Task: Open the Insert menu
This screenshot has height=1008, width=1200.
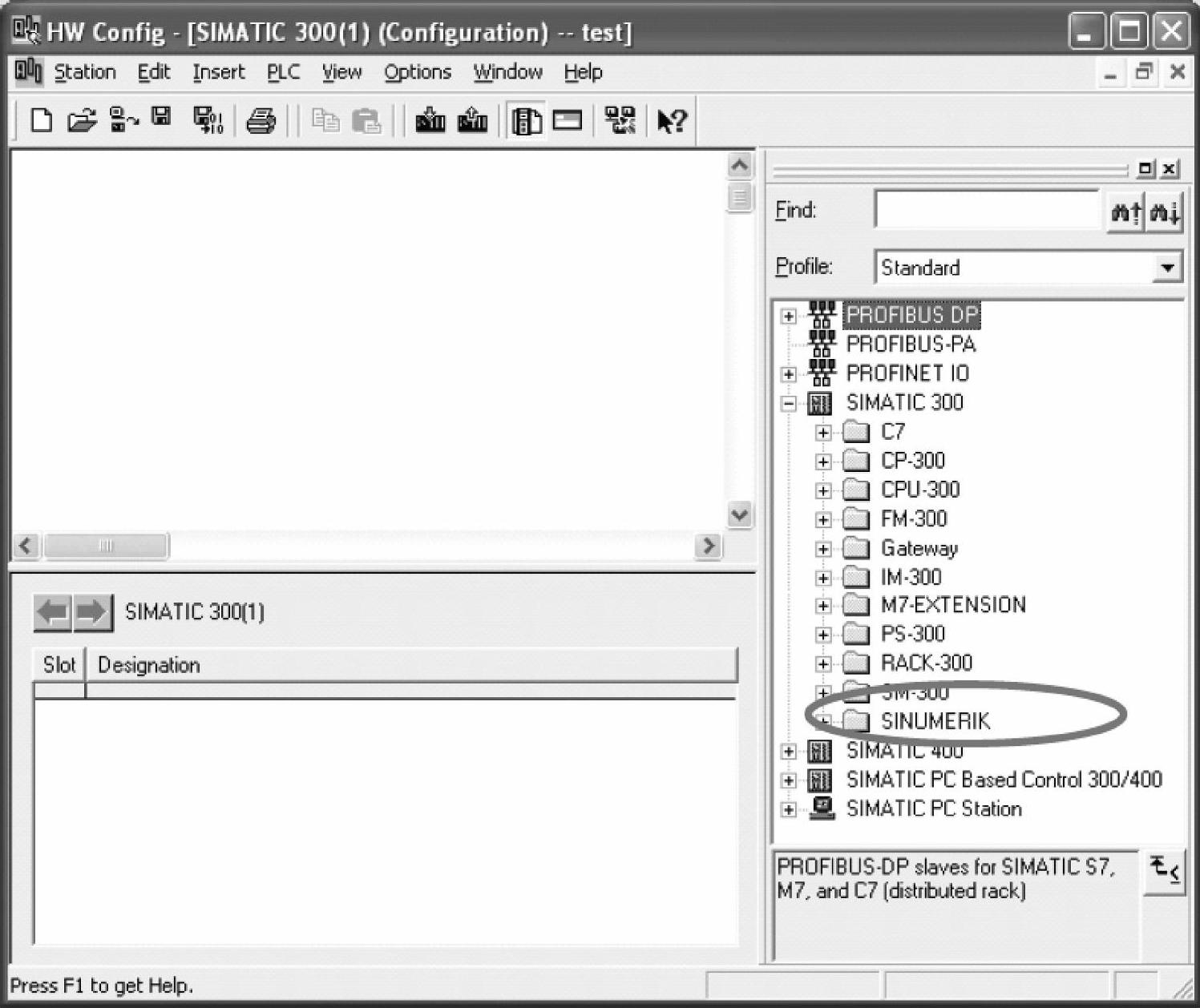Action: [x=219, y=72]
